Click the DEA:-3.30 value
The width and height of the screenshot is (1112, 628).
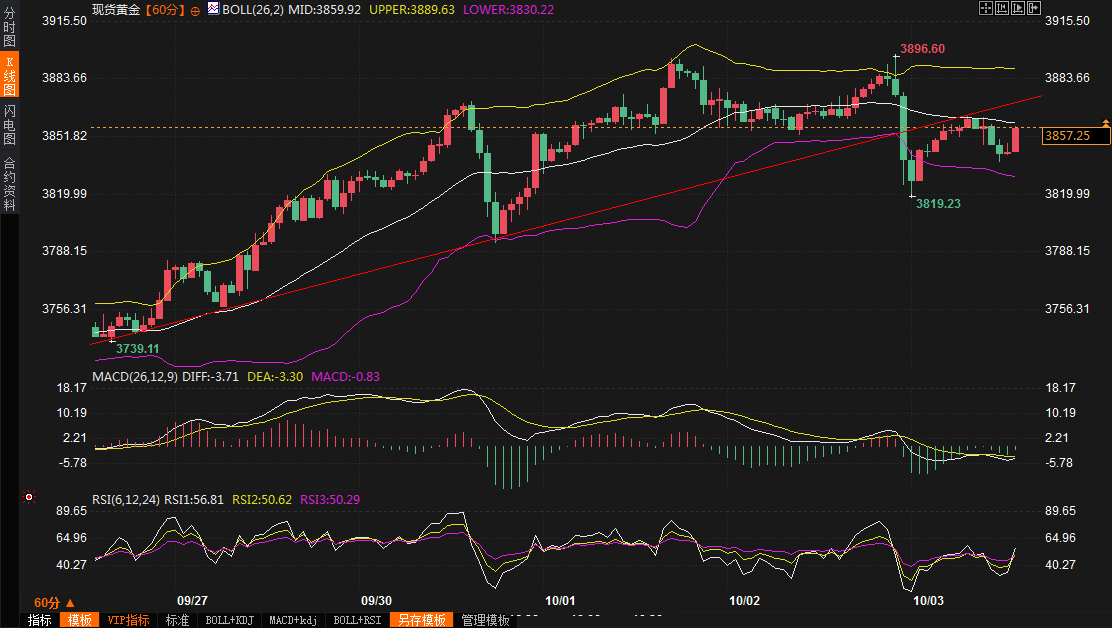274,376
